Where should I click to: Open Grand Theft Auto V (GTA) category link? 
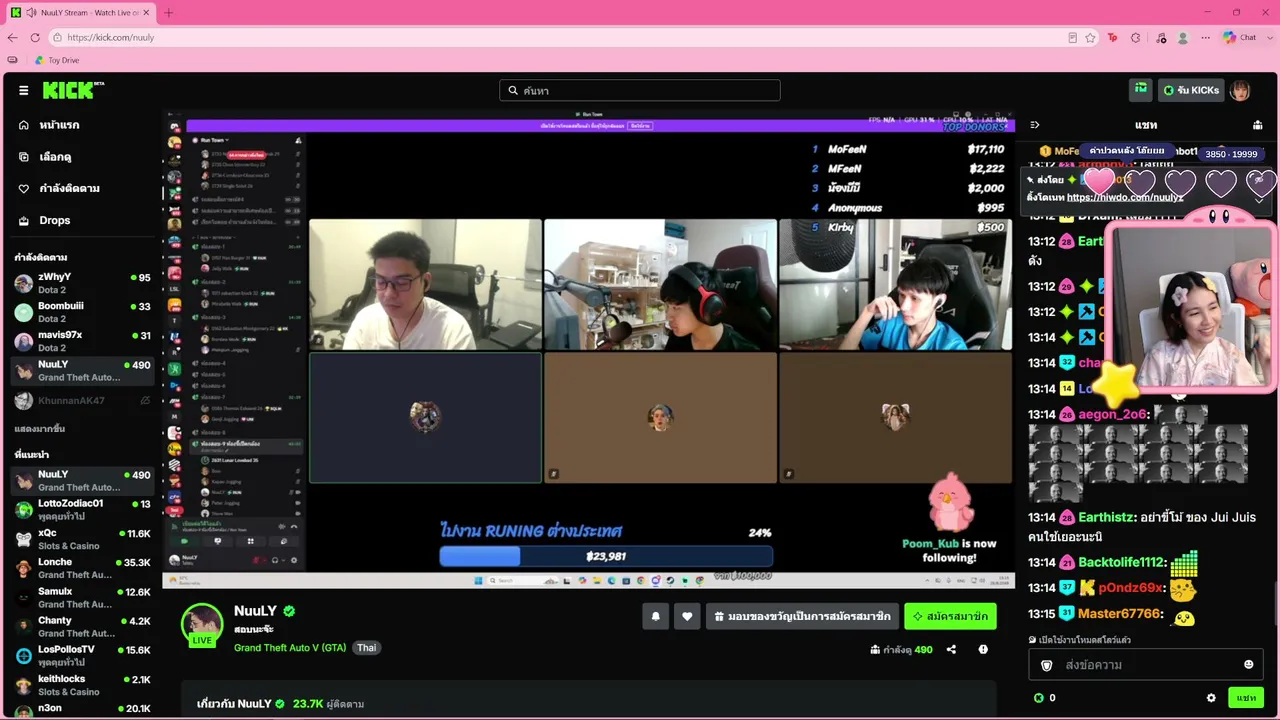tap(290, 648)
